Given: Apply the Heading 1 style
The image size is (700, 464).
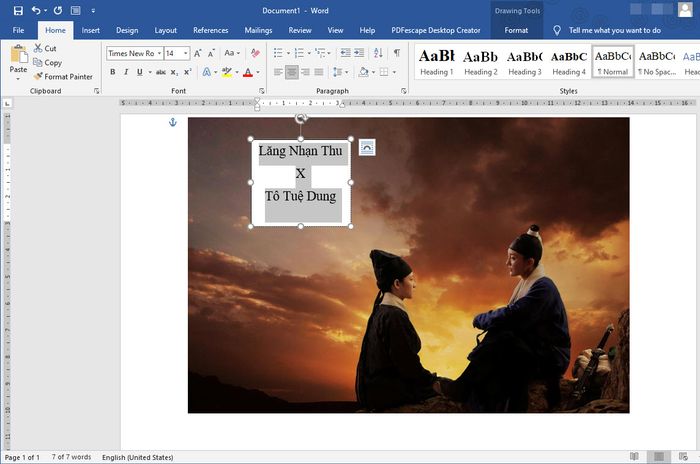Looking at the screenshot, I should 436,63.
